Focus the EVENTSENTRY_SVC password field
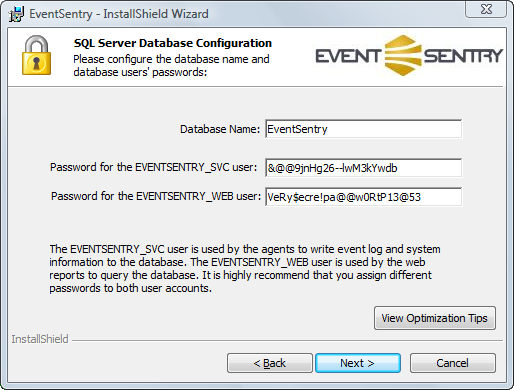This screenshot has width=514, height=390. [x=363, y=168]
